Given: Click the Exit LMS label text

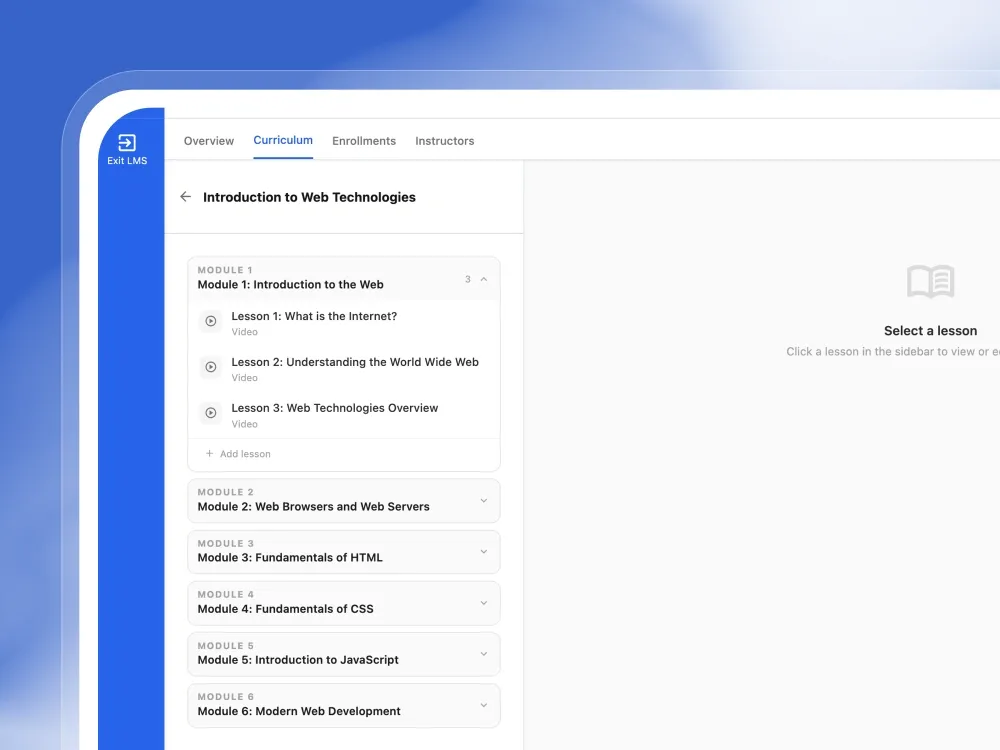Looking at the screenshot, I should (x=127, y=161).
